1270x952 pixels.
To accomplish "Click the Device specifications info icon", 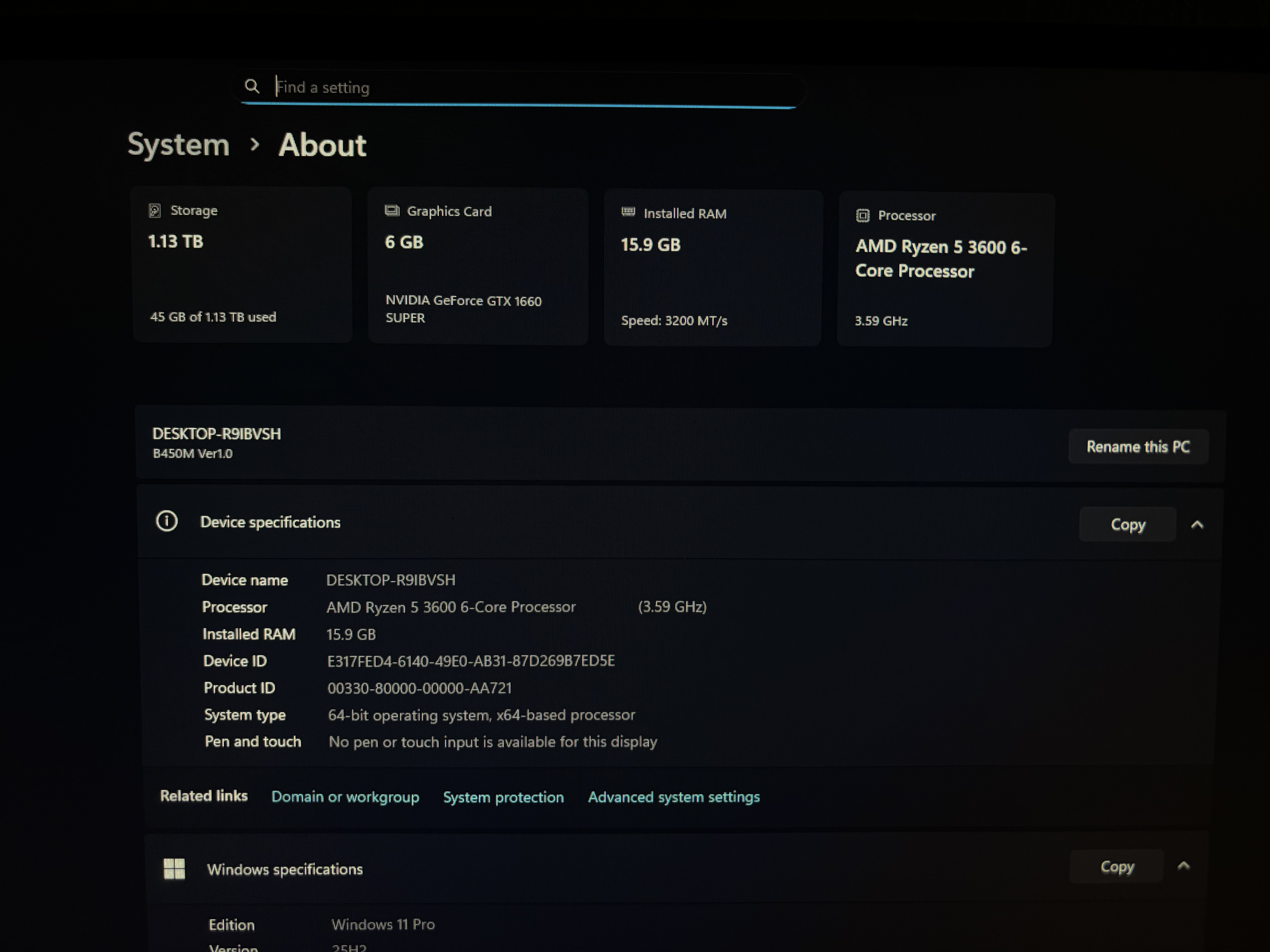I will pos(167,521).
